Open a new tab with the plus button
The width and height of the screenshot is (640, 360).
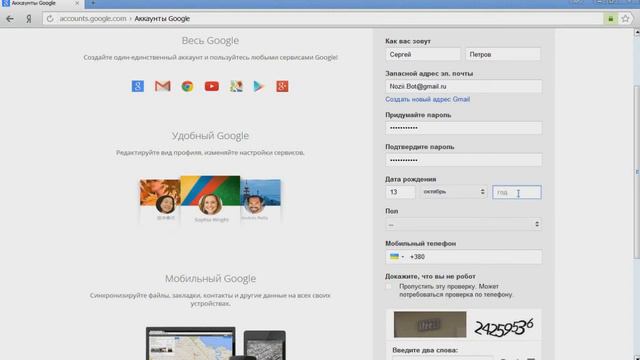[93, 3]
